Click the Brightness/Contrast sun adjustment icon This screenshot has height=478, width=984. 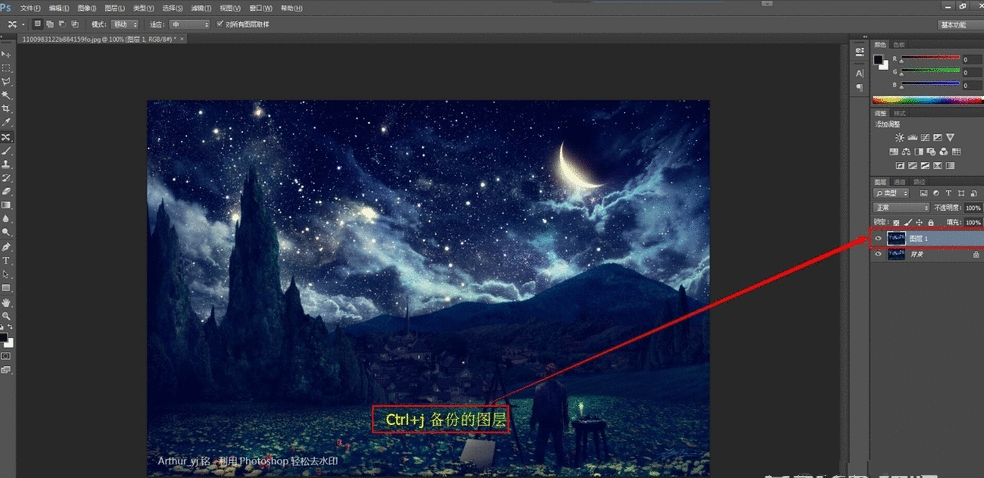pyautogui.click(x=900, y=137)
